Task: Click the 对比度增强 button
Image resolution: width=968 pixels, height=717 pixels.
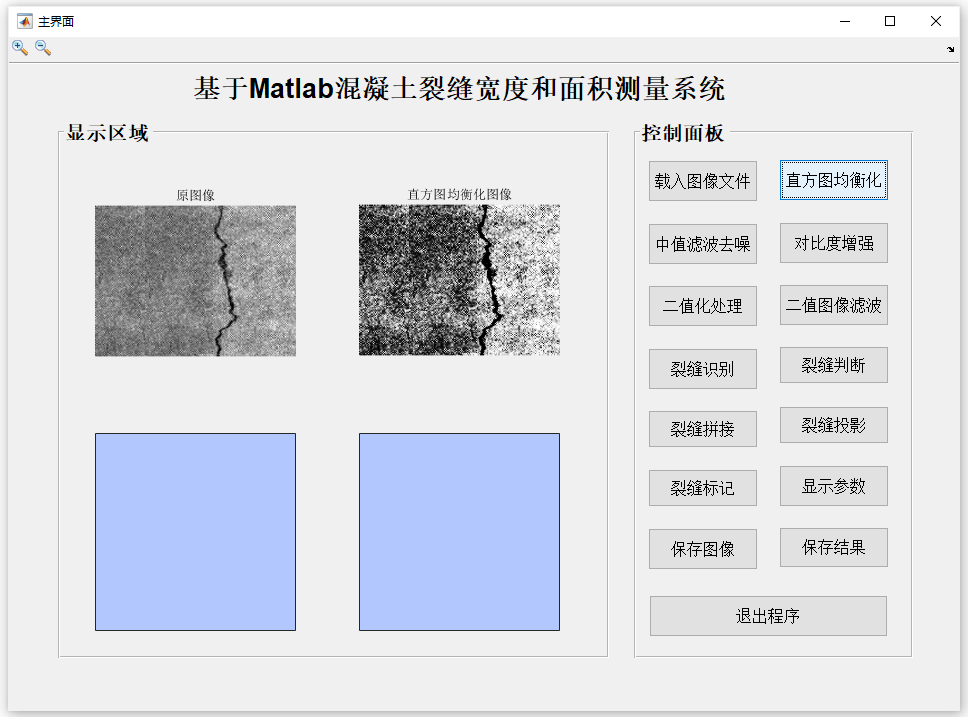Action: click(833, 243)
